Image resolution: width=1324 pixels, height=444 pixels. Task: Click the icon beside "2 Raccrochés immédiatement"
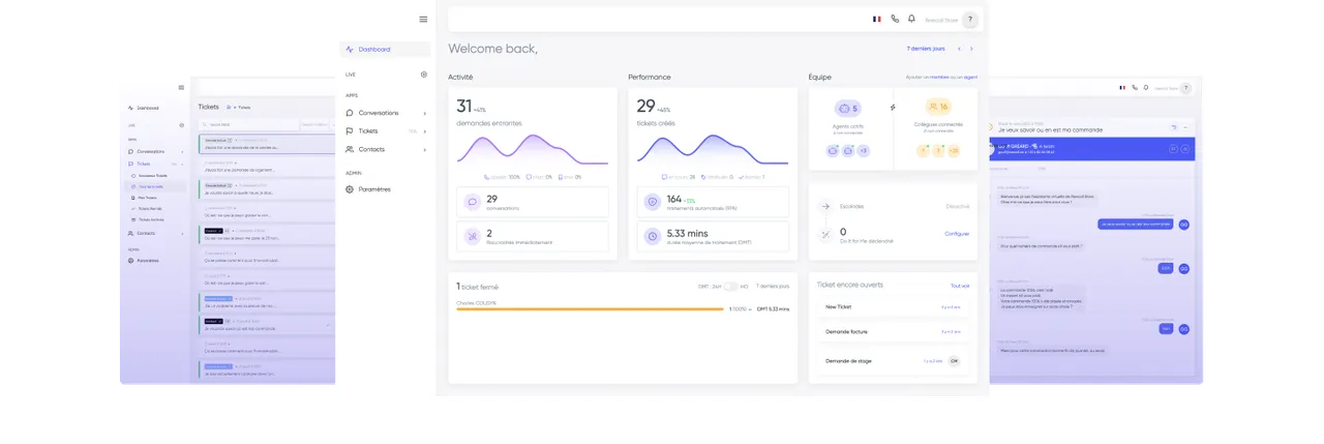[472, 236]
